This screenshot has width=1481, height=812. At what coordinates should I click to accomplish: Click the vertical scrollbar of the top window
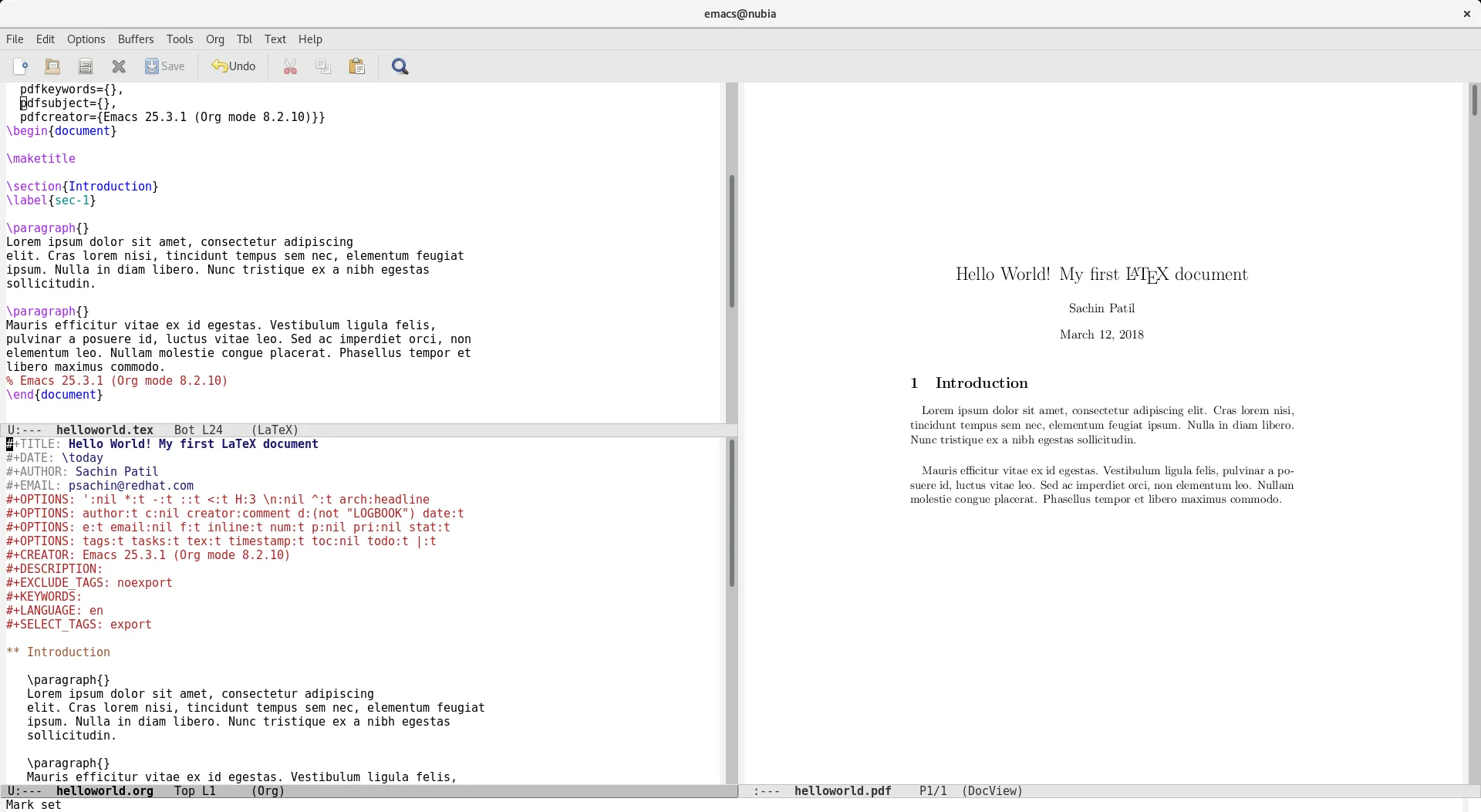[730, 240]
